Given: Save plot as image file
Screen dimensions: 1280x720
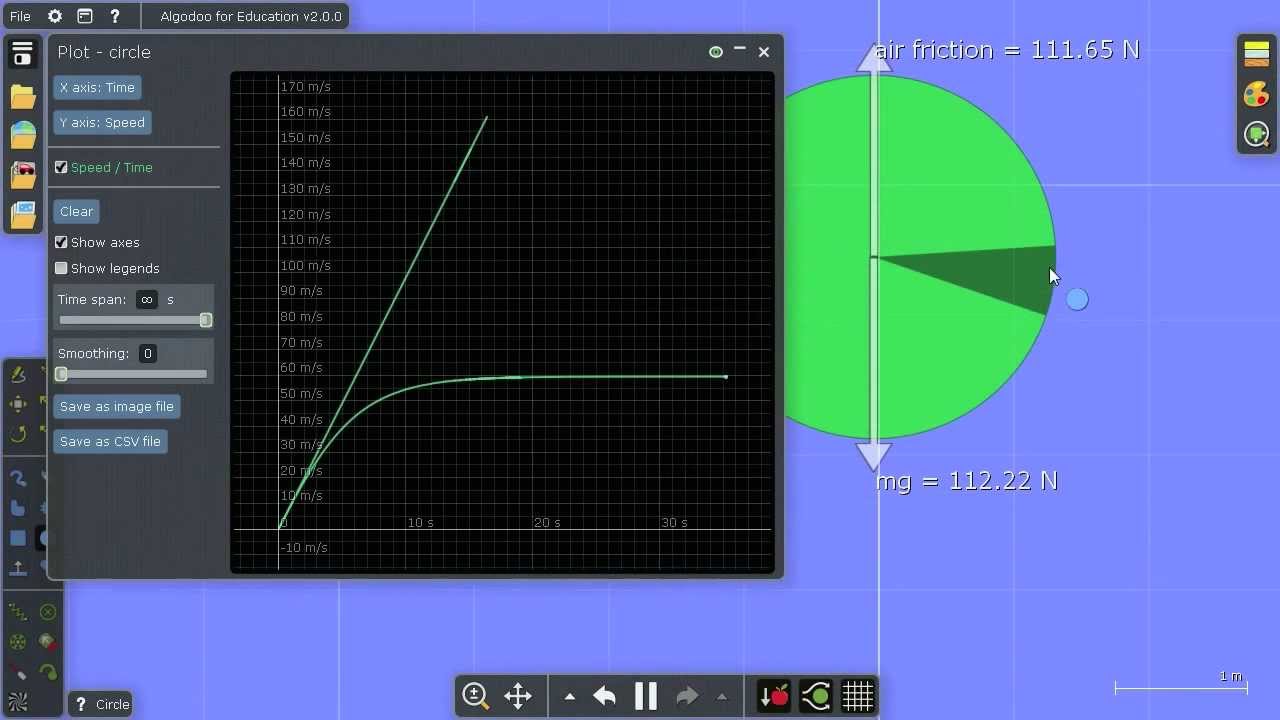Looking at the screenshot, I should point(117,407).
